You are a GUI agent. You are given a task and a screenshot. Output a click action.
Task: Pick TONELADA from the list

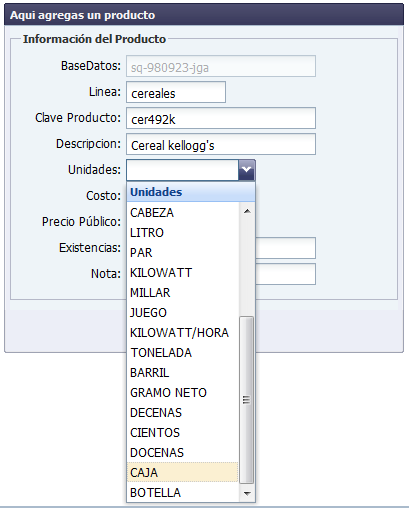pyautogui.click(x=182, y=352)
